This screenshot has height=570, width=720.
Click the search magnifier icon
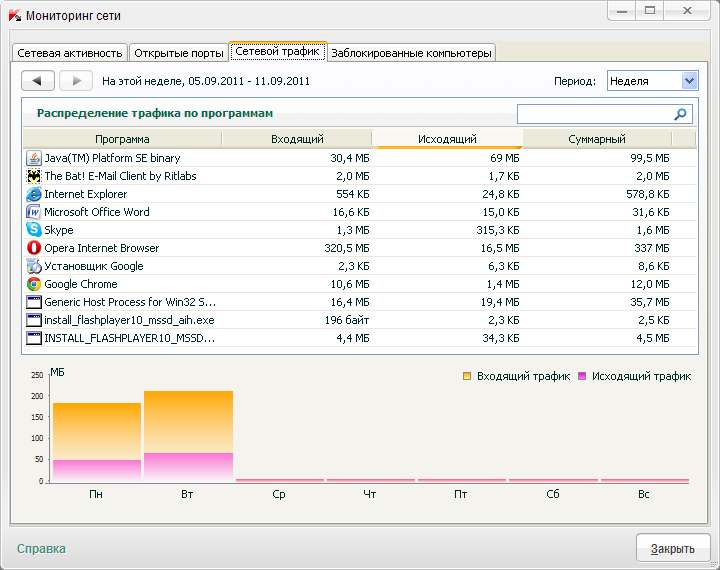pyautogui.click(x=681, y=114)
